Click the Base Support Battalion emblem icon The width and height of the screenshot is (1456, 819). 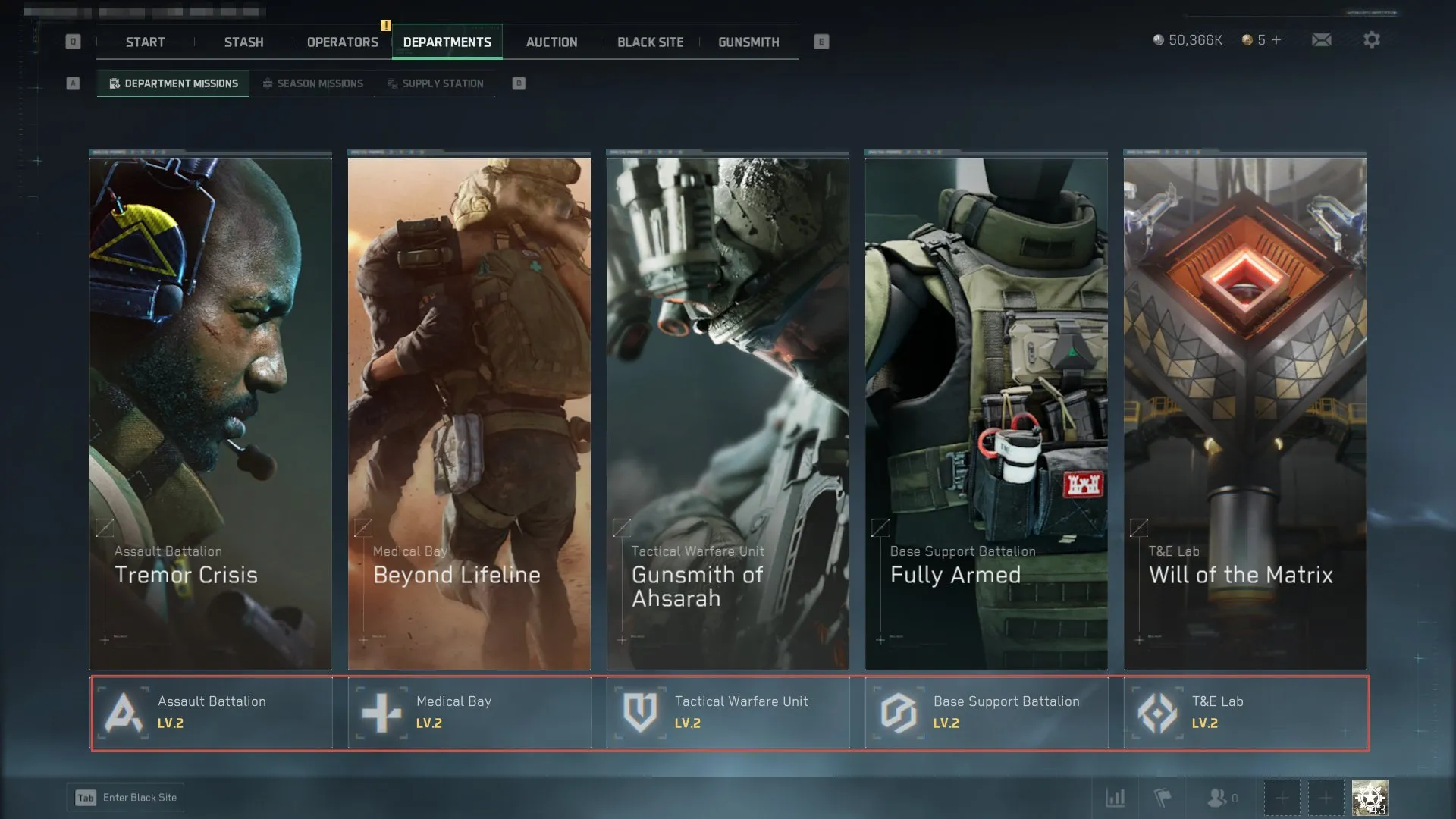point(899,713)
